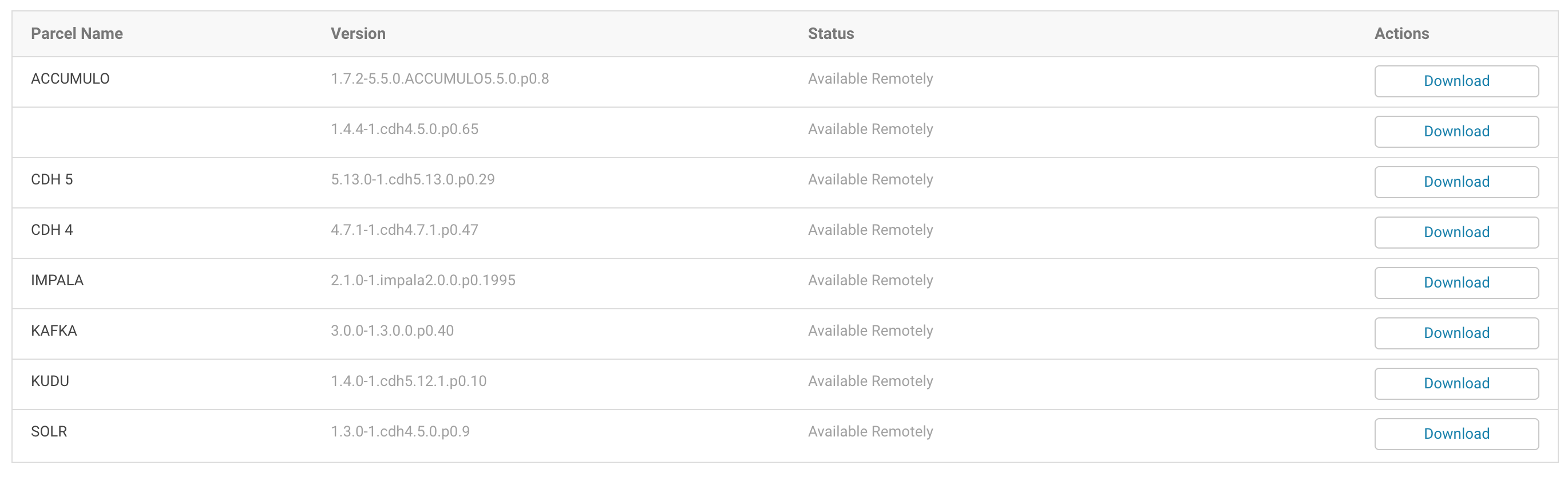Click the Available Remotely status for CDH 4
The width and height of the screenshot is (1568, 480).
click(x=870, y=230)
